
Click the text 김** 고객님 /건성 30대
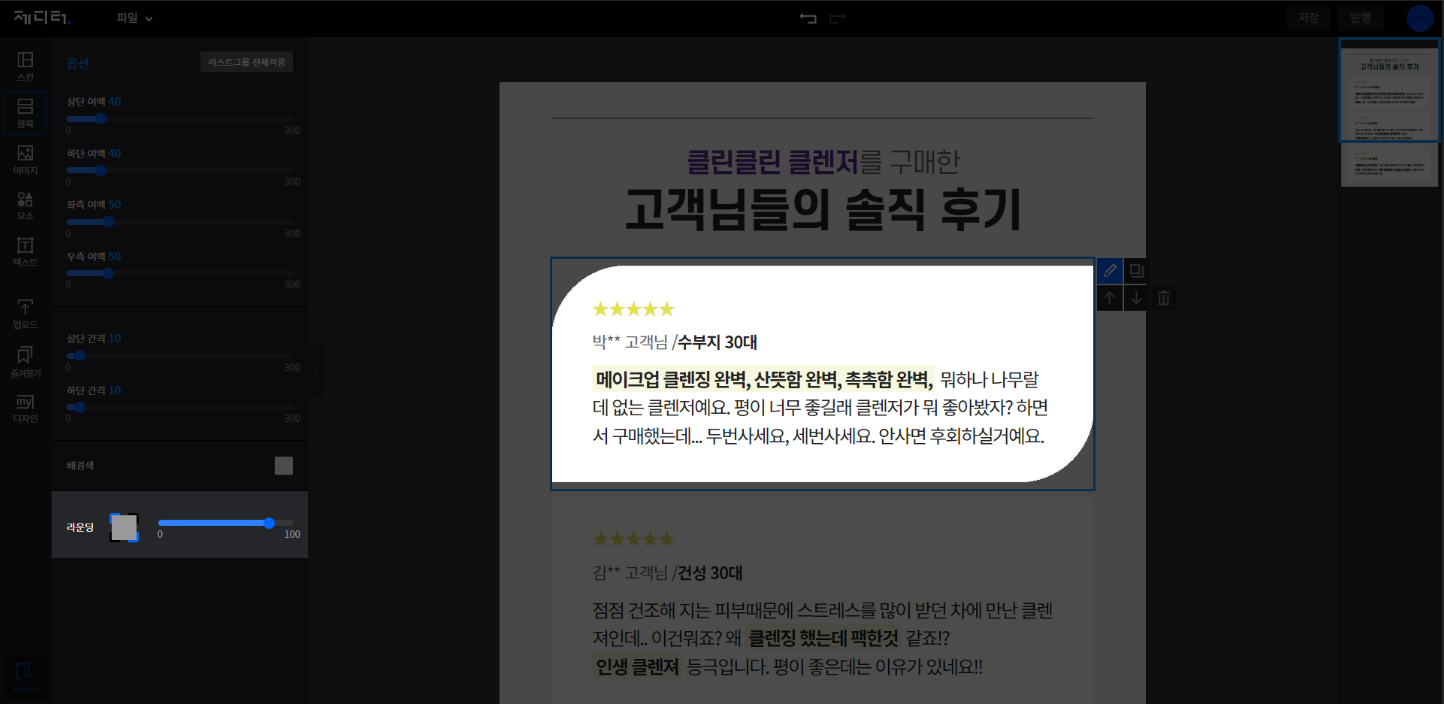coord(667,573)
